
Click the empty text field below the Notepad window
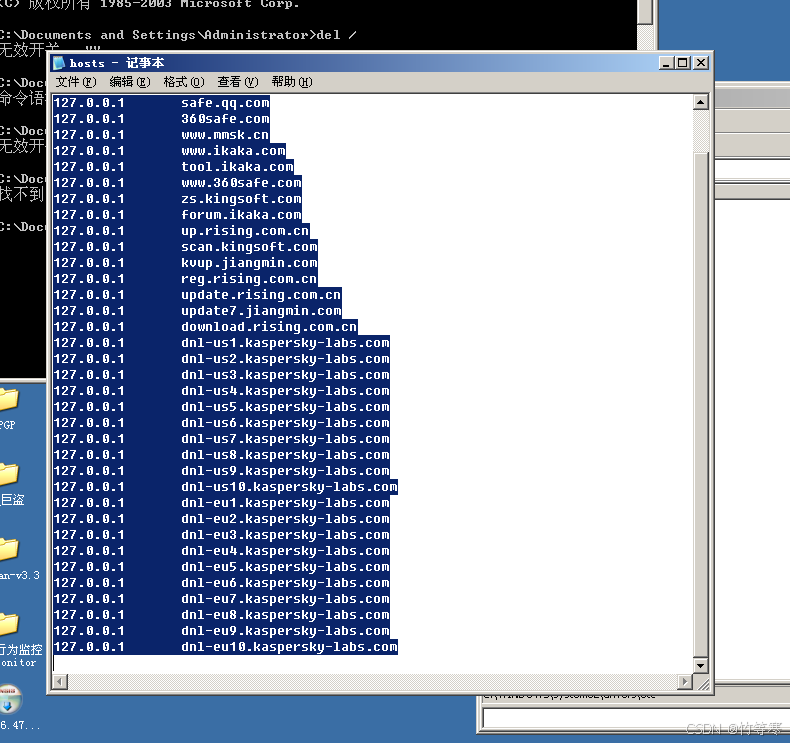tap(630, 718)
